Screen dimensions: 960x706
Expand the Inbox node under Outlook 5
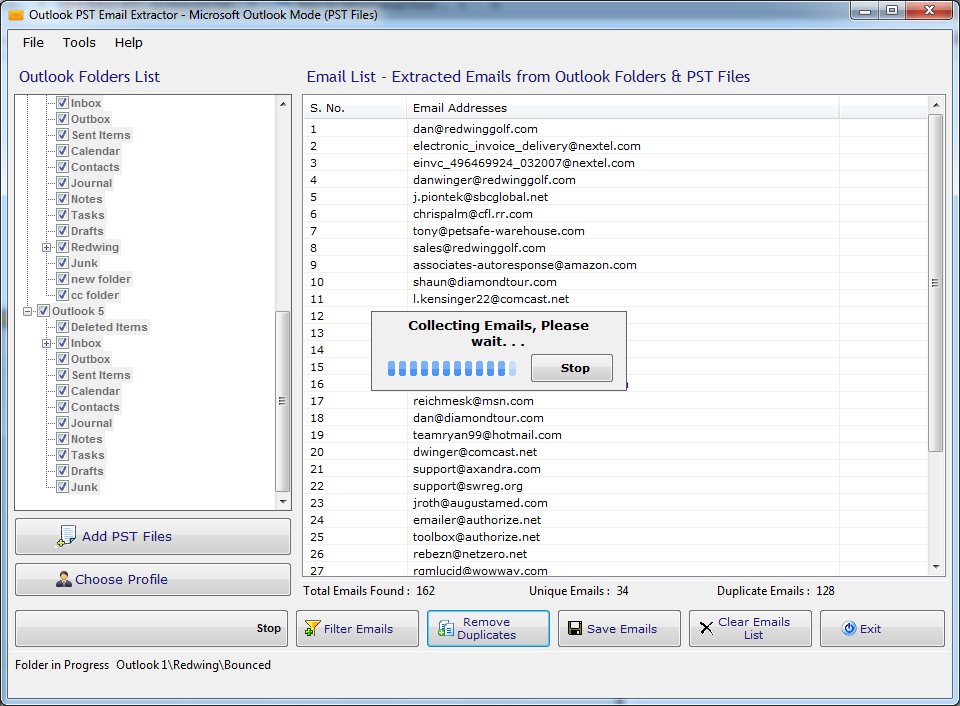47,344
